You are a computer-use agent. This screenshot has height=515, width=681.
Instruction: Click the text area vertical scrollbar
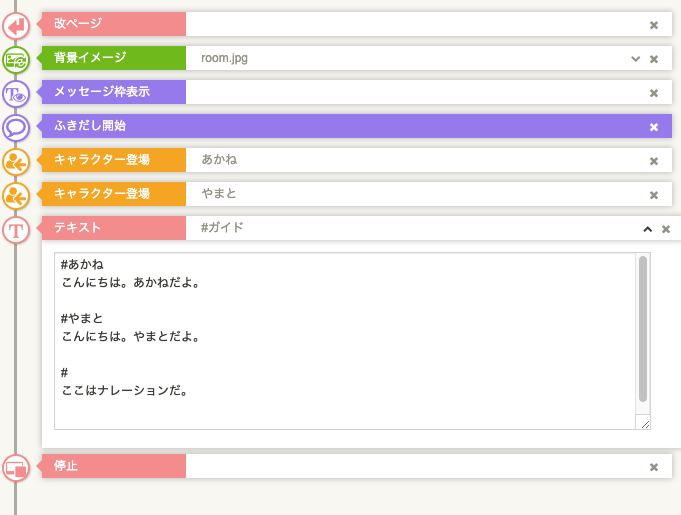(643, 330)
